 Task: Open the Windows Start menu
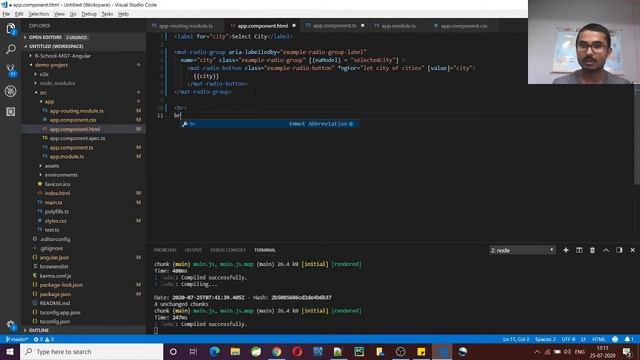click(10, 351)
